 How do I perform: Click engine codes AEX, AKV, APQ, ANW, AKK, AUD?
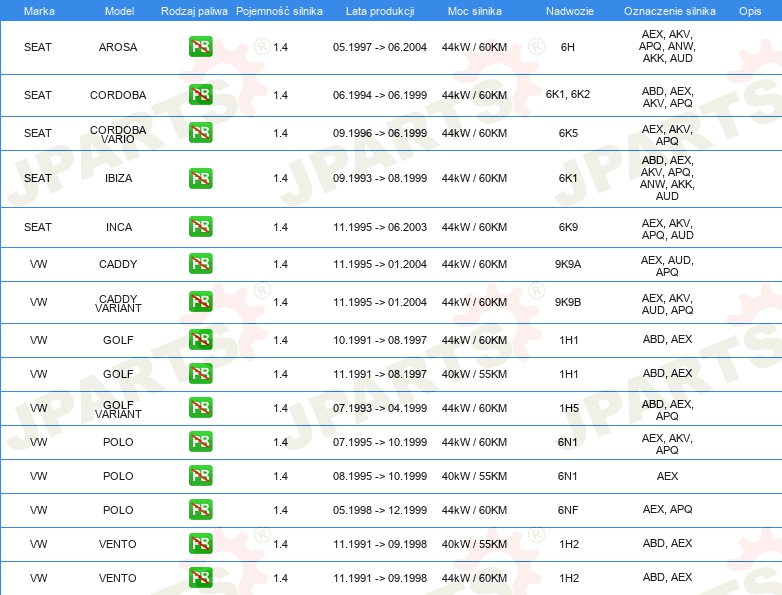[667, 46]
